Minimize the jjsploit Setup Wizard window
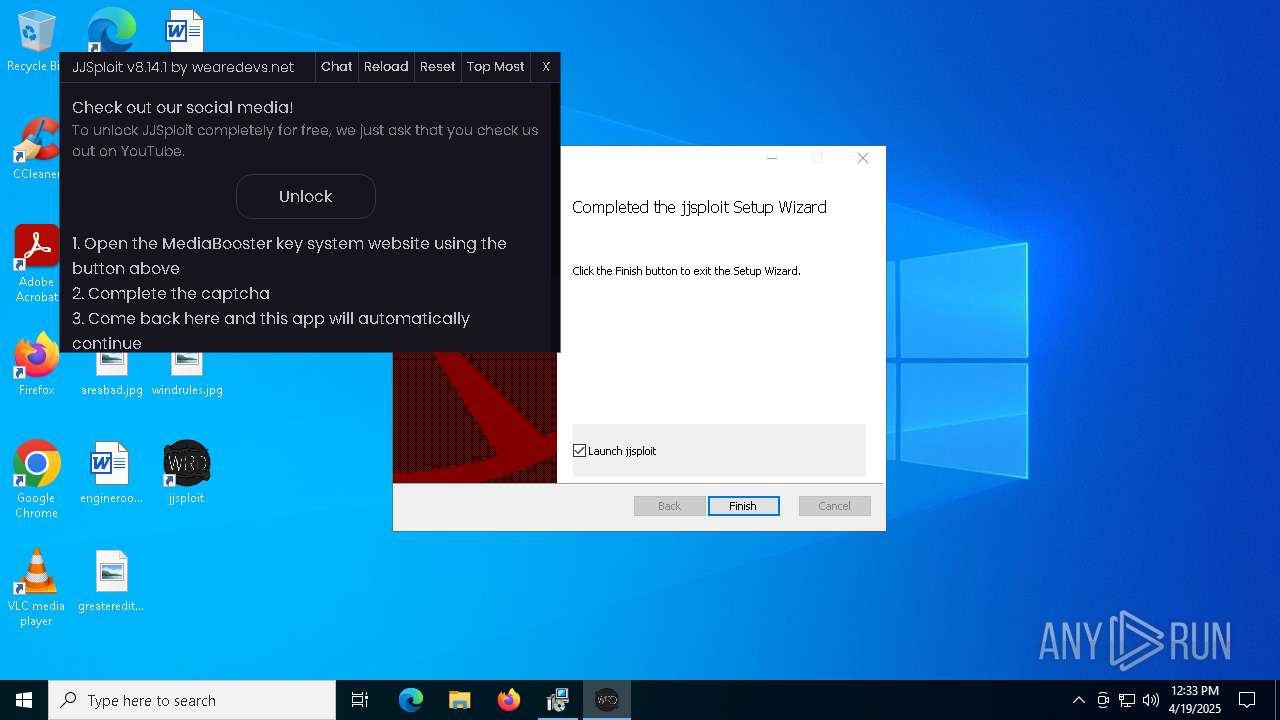The image size is (1280, 720). [x=772, y=158]
